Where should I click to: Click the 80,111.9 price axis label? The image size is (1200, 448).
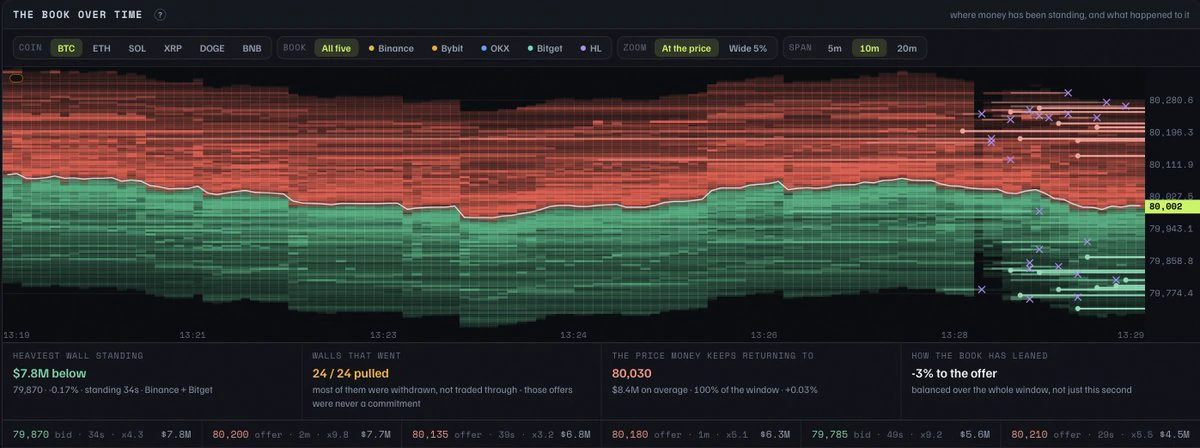click(x=1172, y=164)
